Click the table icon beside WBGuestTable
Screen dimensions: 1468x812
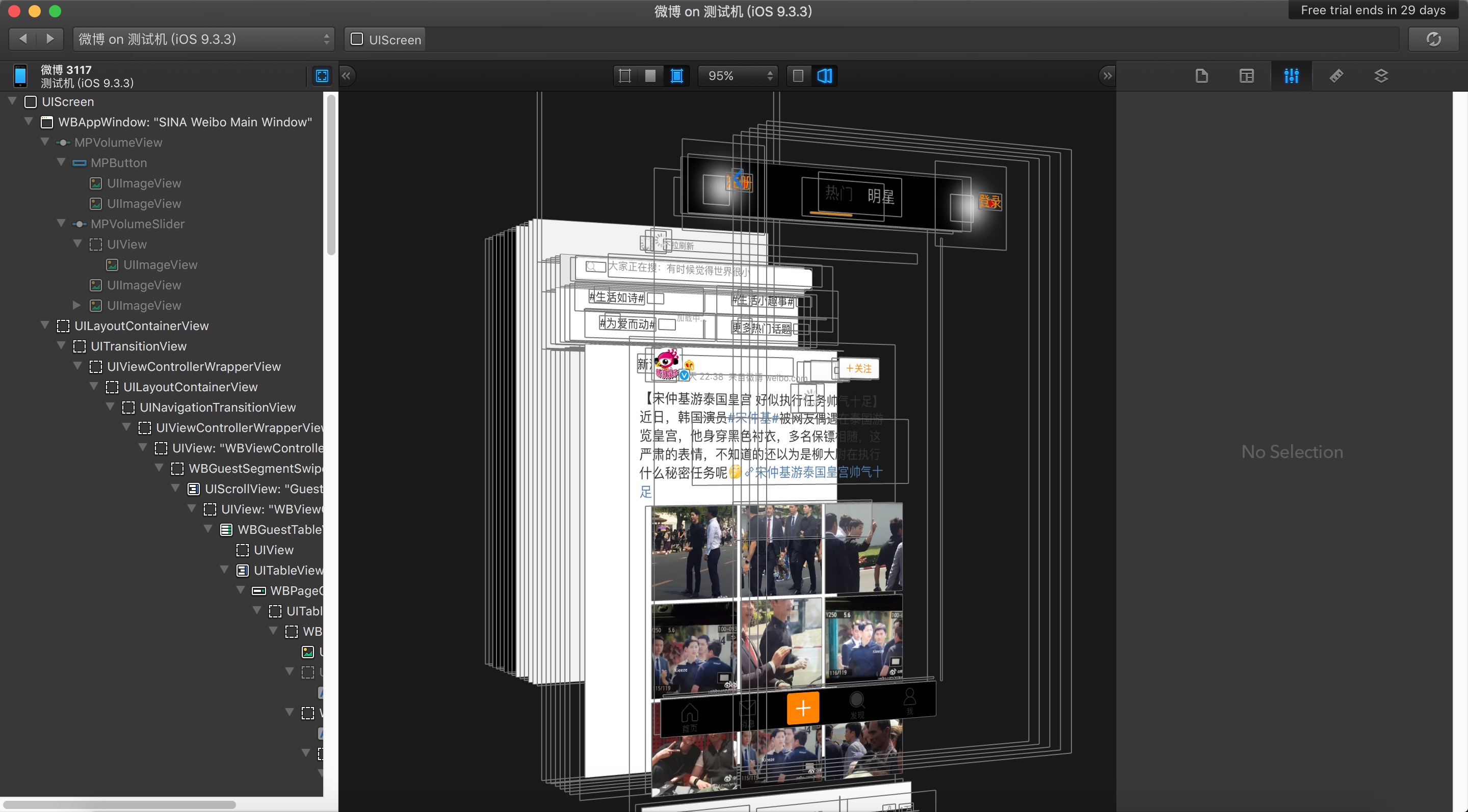point(226,530)
